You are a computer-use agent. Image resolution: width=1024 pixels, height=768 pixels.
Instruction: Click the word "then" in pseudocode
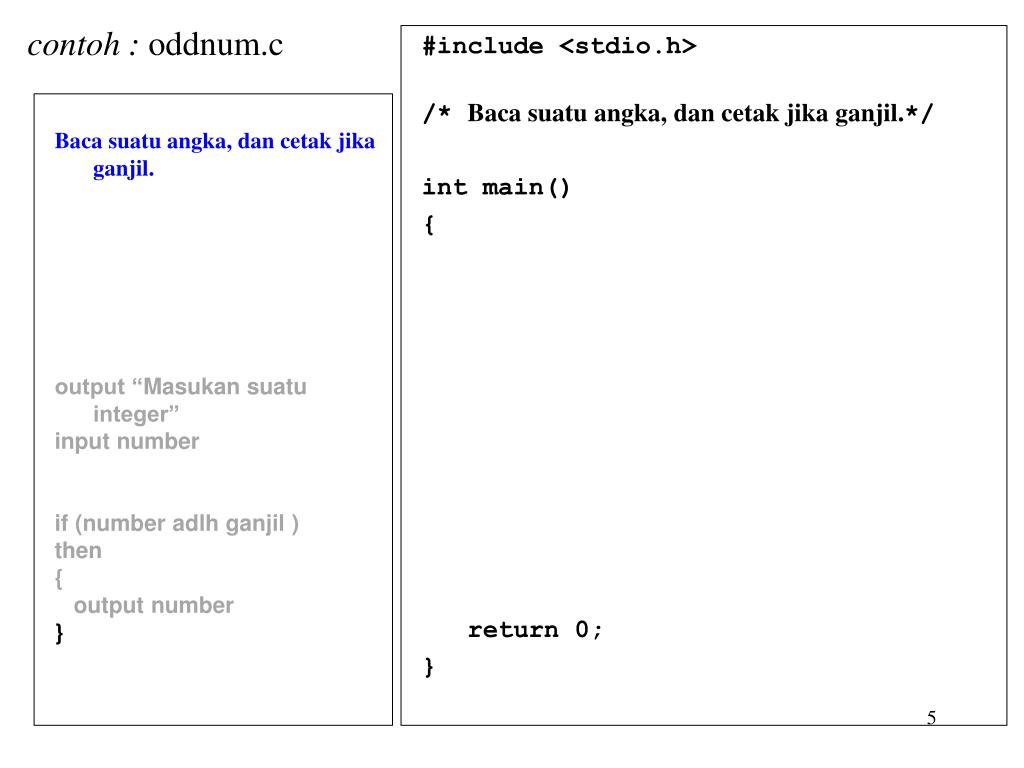click(78, 551)
